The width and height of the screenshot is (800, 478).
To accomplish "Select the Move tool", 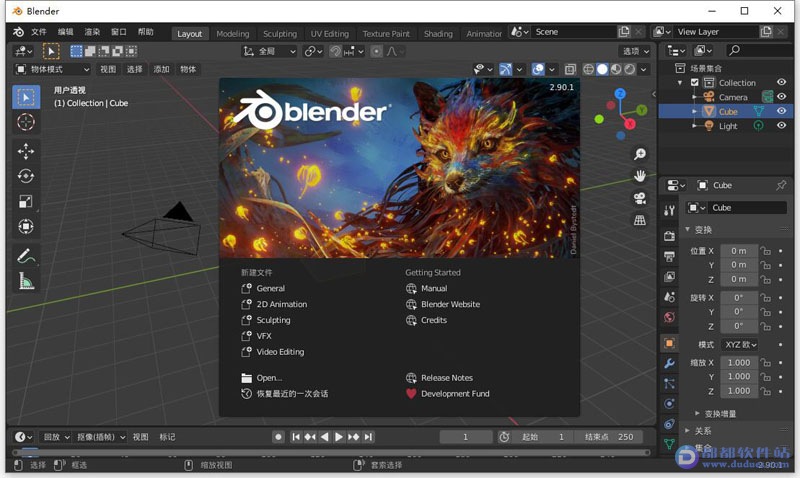I will pos(26,151).
